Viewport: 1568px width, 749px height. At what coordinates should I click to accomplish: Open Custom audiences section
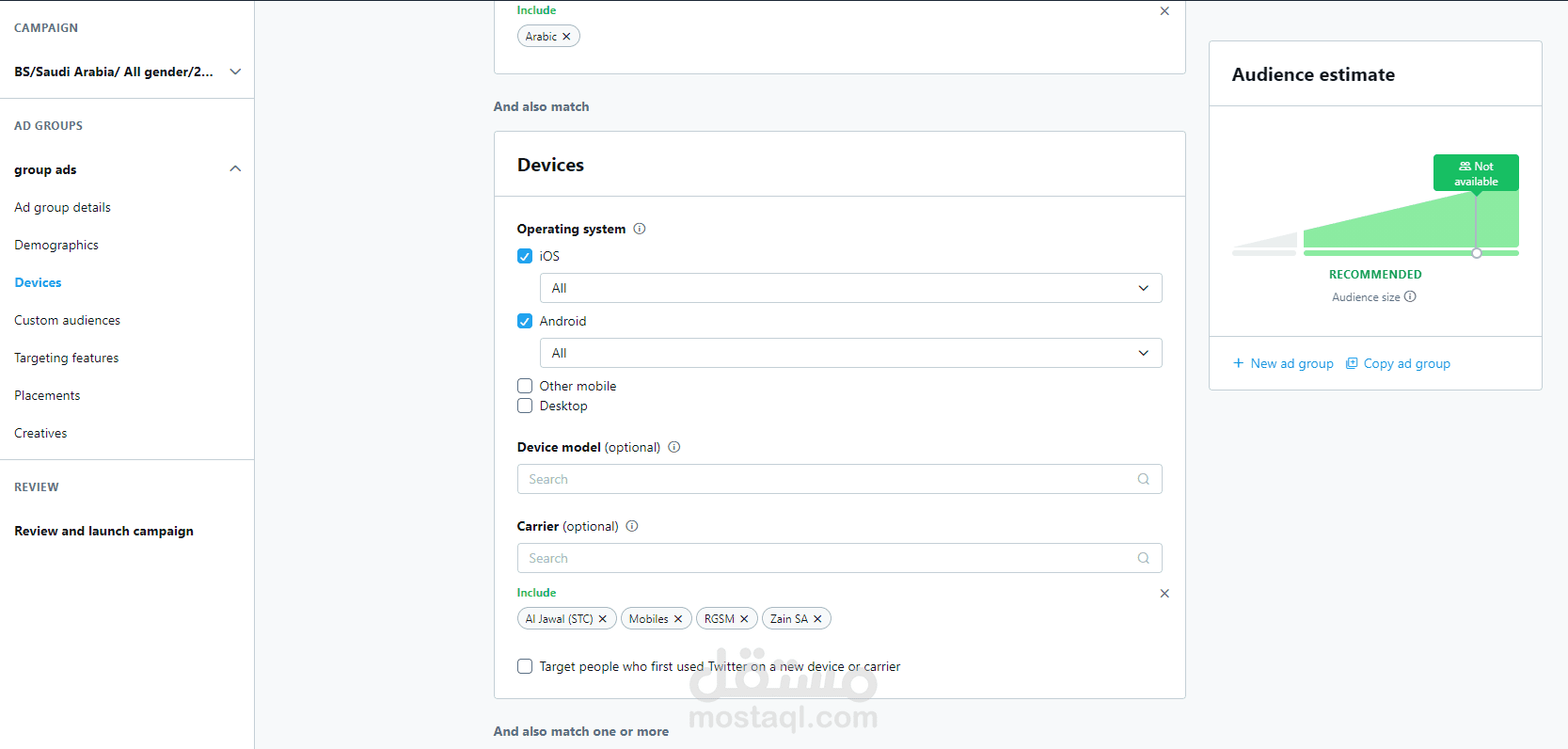67,320
